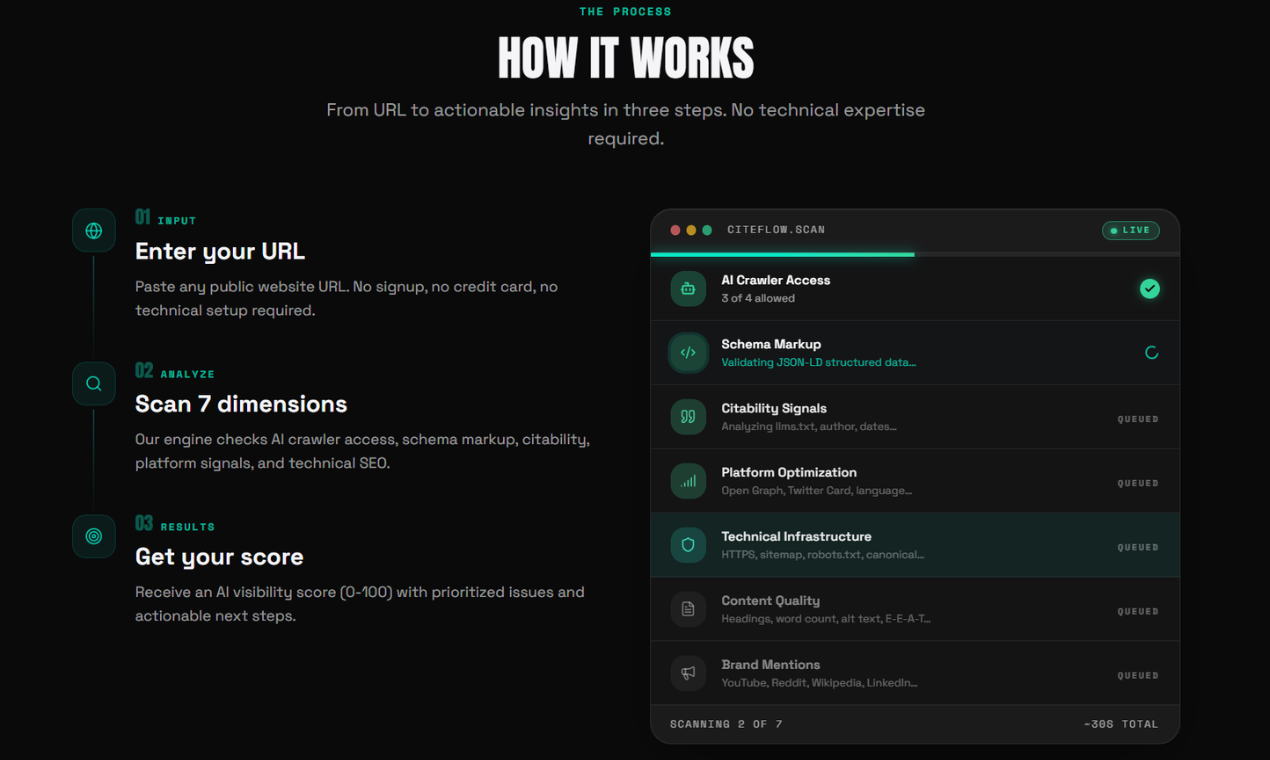Click the 03 RESULTS step label

pyautogui.click(x=175, y=524)
